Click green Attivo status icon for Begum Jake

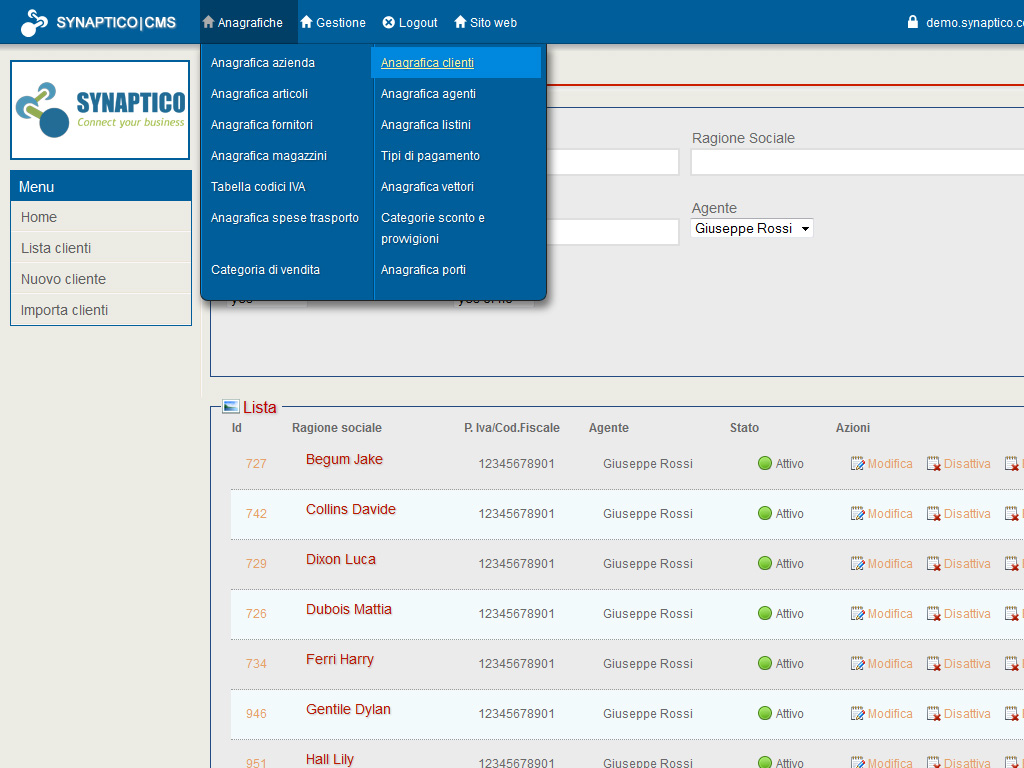(765, 464)
